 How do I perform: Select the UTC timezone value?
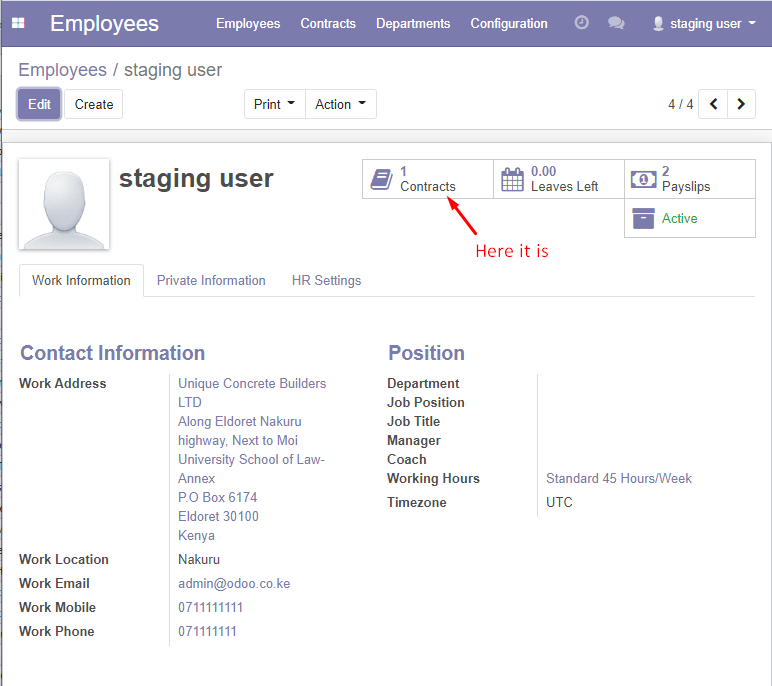[x=559, y=502]
